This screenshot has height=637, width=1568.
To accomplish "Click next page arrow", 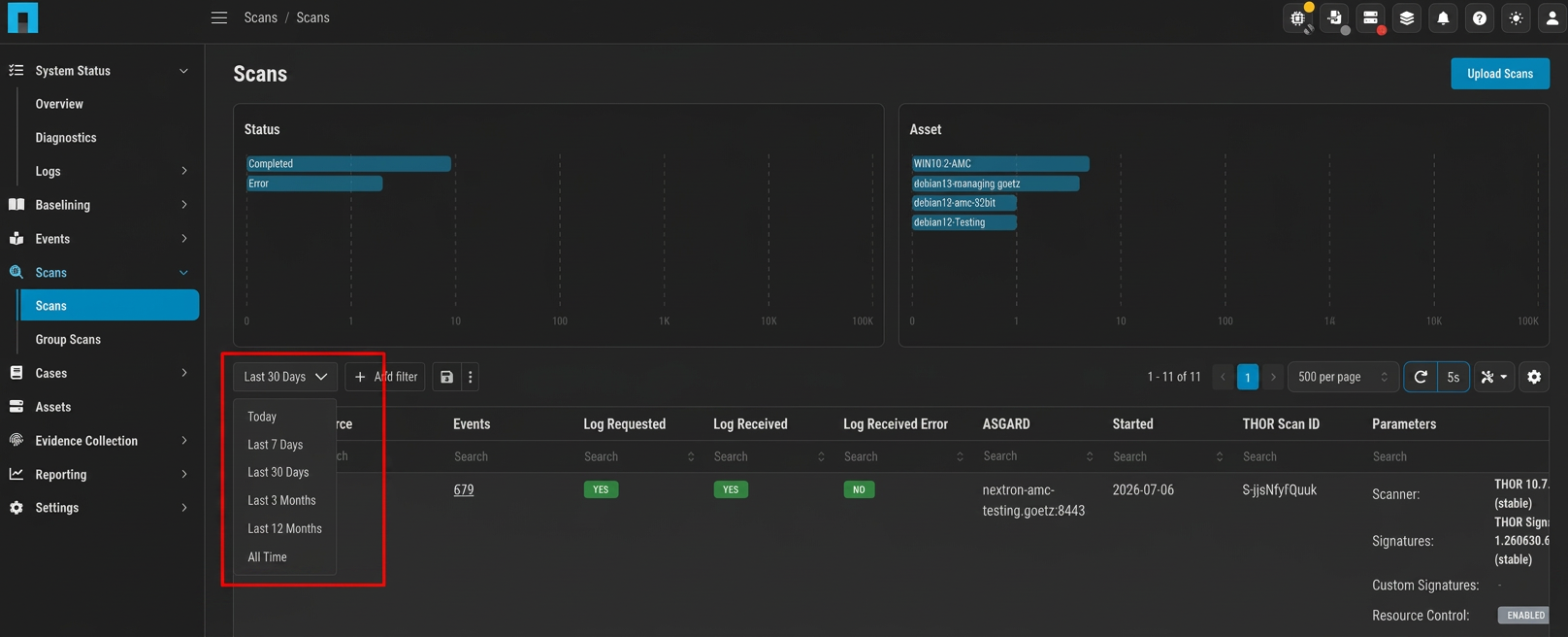I will 1273,377.
